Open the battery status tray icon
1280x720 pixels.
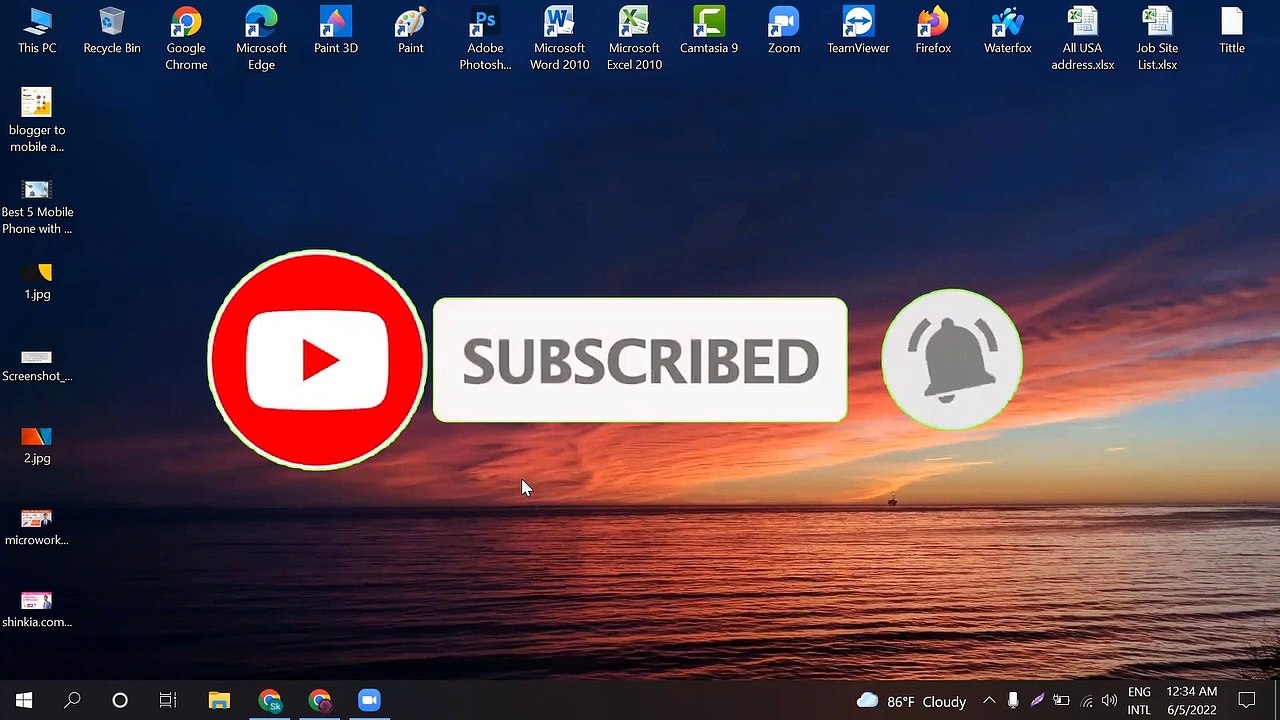[1061, 701]
